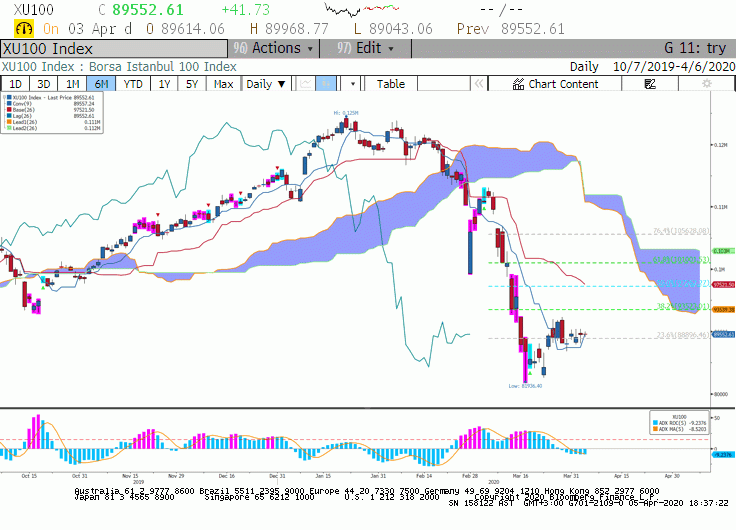Toggle the 1Y range selection

point(164,84)
